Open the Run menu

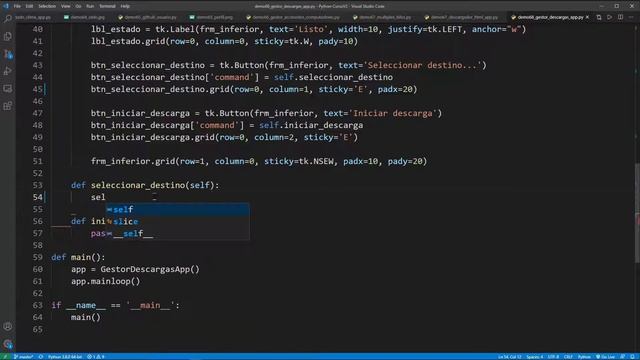click(90, 6)
